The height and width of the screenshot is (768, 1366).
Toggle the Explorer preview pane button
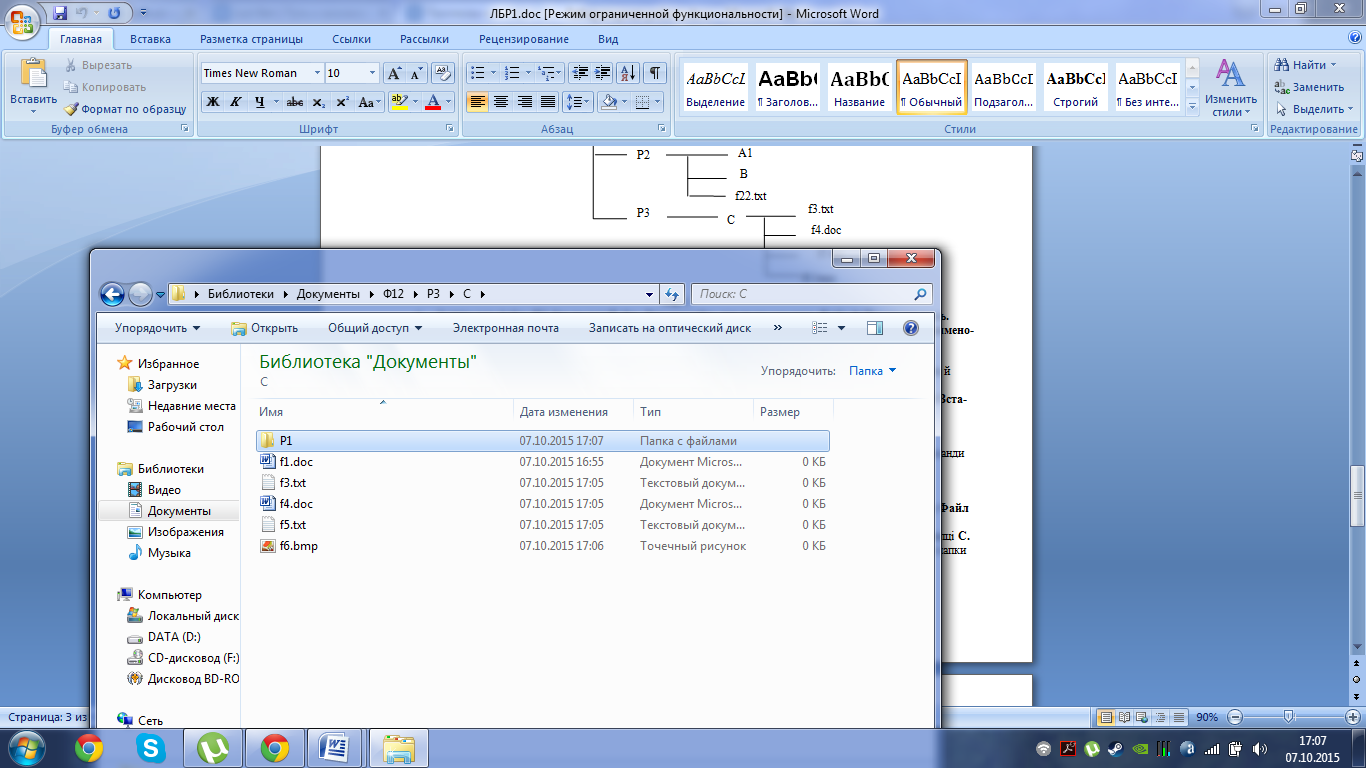pyautogui.click(x=875, y=328)
